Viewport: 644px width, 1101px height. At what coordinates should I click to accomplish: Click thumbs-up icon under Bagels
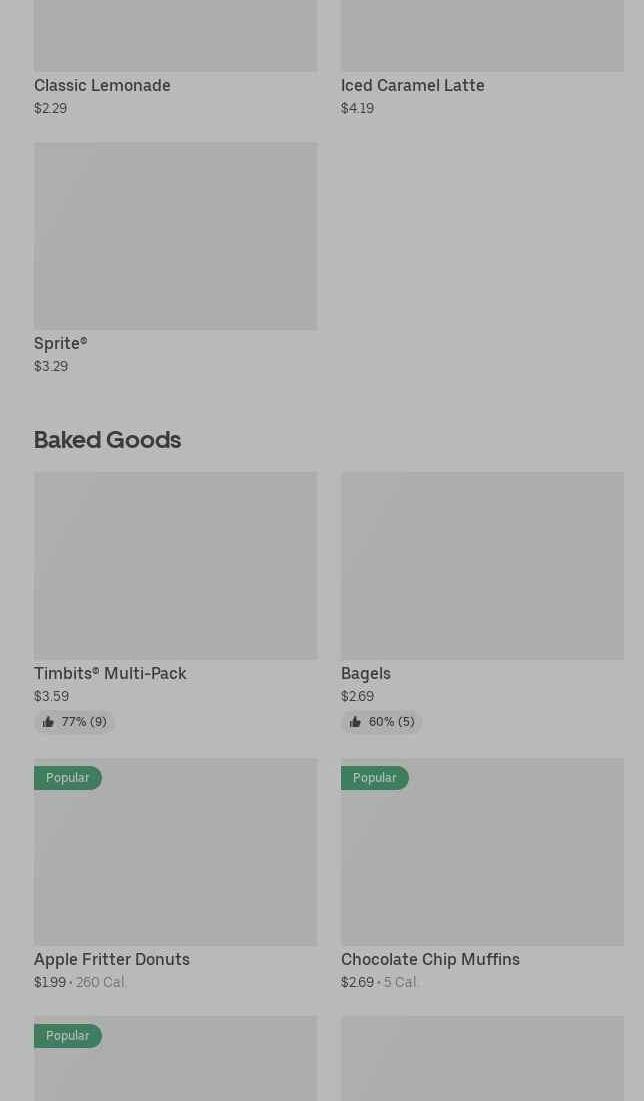coord(355,722)
